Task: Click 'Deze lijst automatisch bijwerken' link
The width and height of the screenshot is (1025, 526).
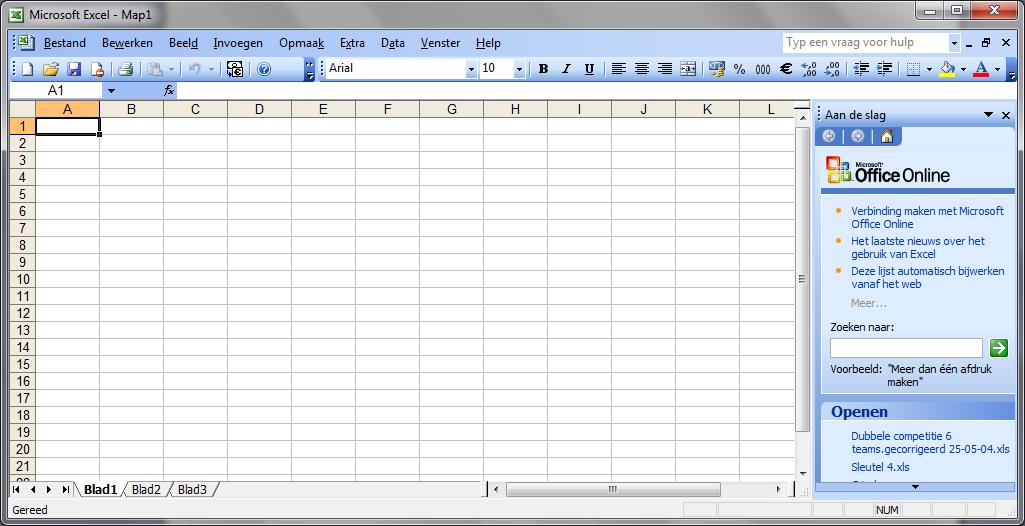Action: [x=928, y=278]
